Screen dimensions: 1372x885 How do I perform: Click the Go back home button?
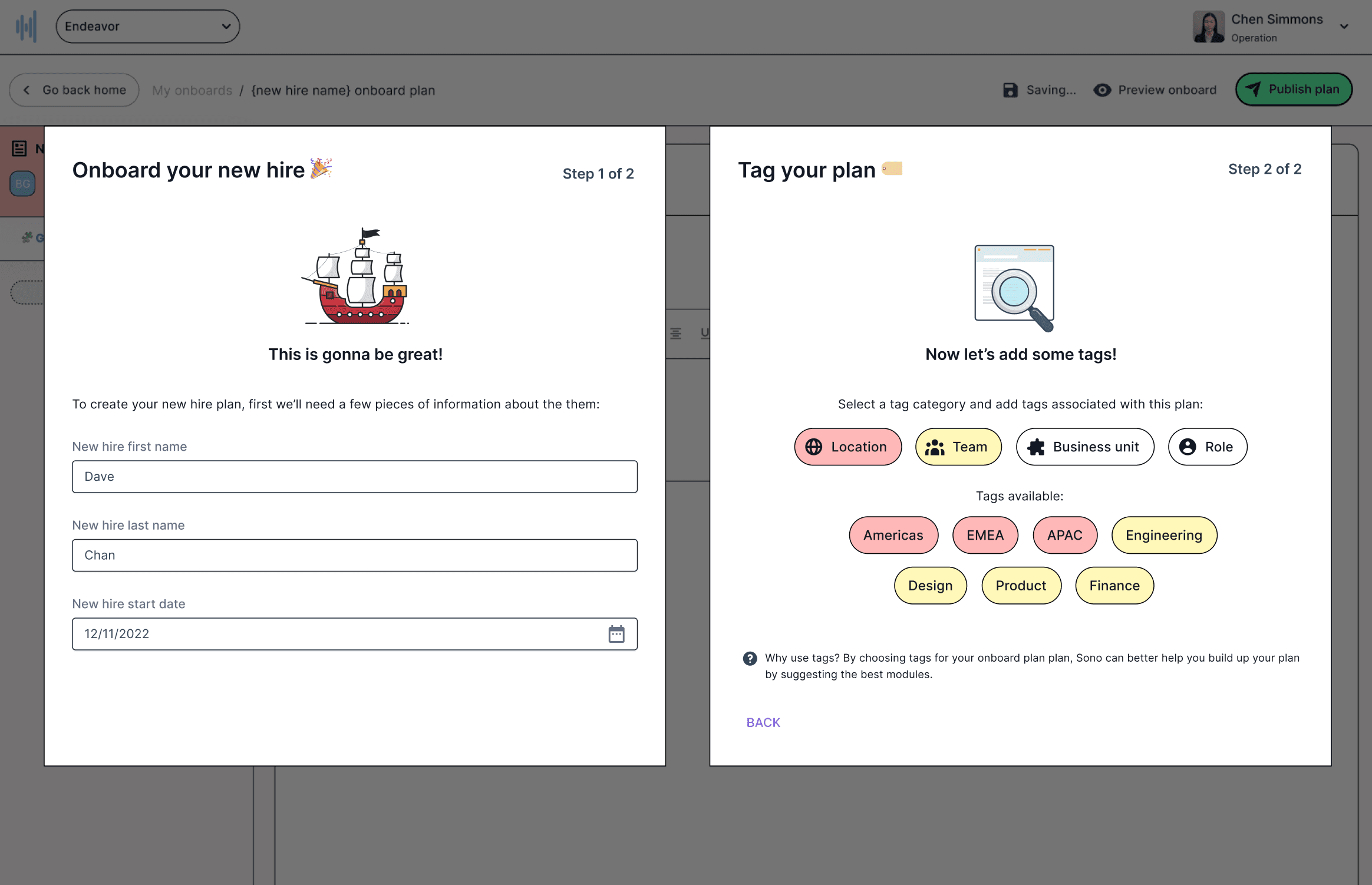(x=74, y=90)
